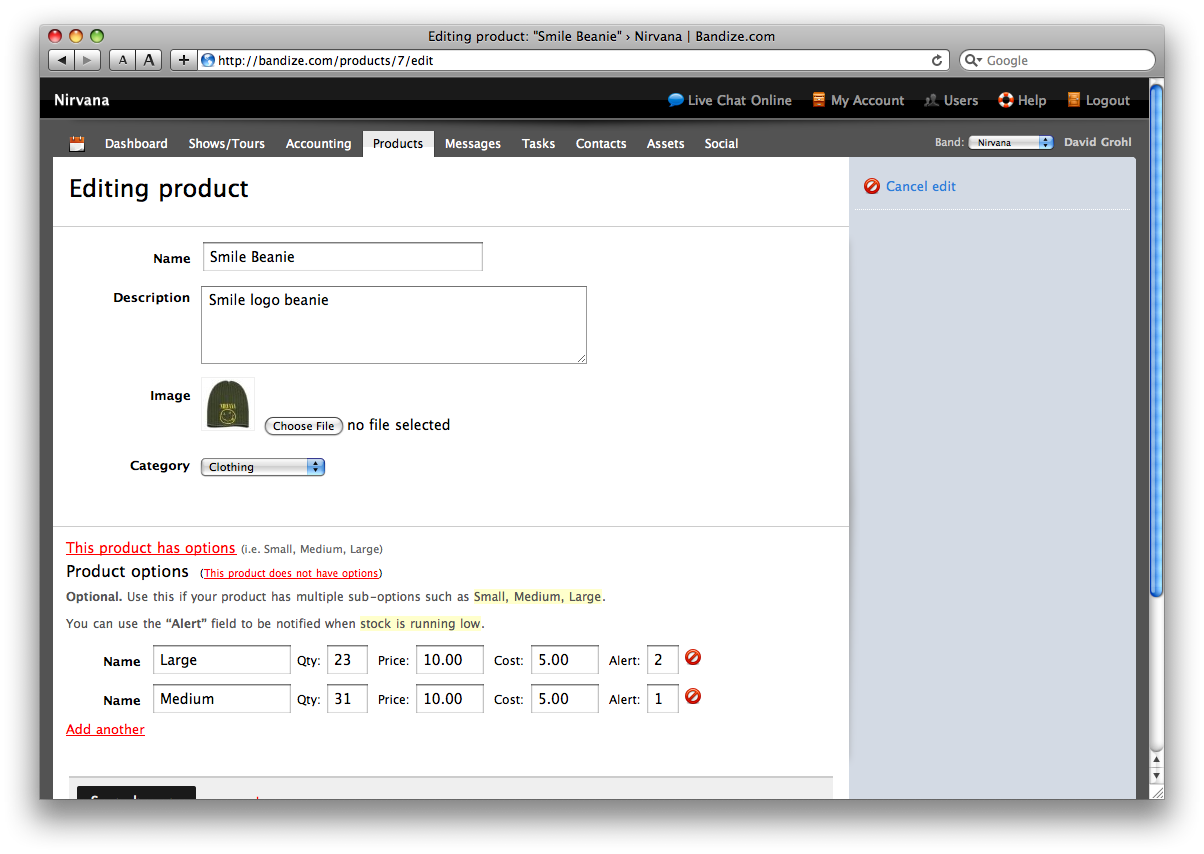Focus the Price field in Large row

[x=450, y=660]
